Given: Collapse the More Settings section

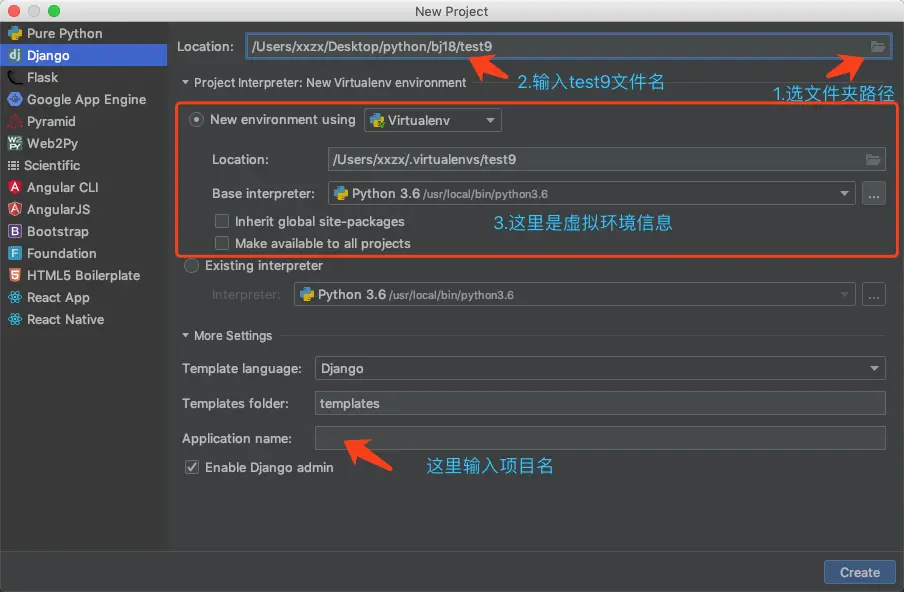Looking at the screenshot, I should 185,335.
